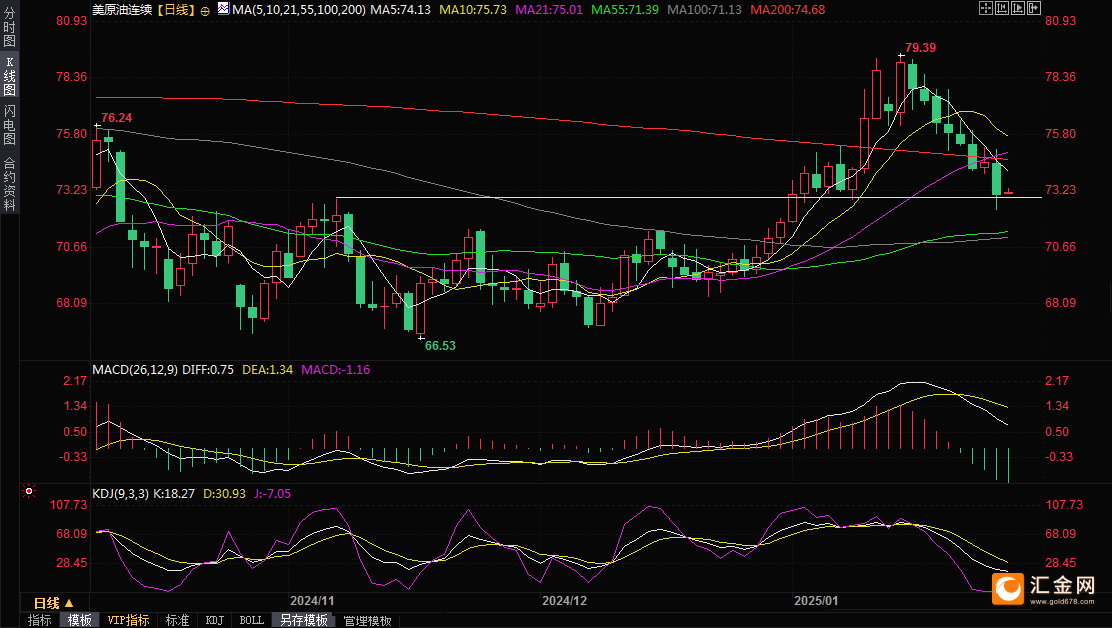
Task: Click the 79.39 high price marker
Action: 921,47
